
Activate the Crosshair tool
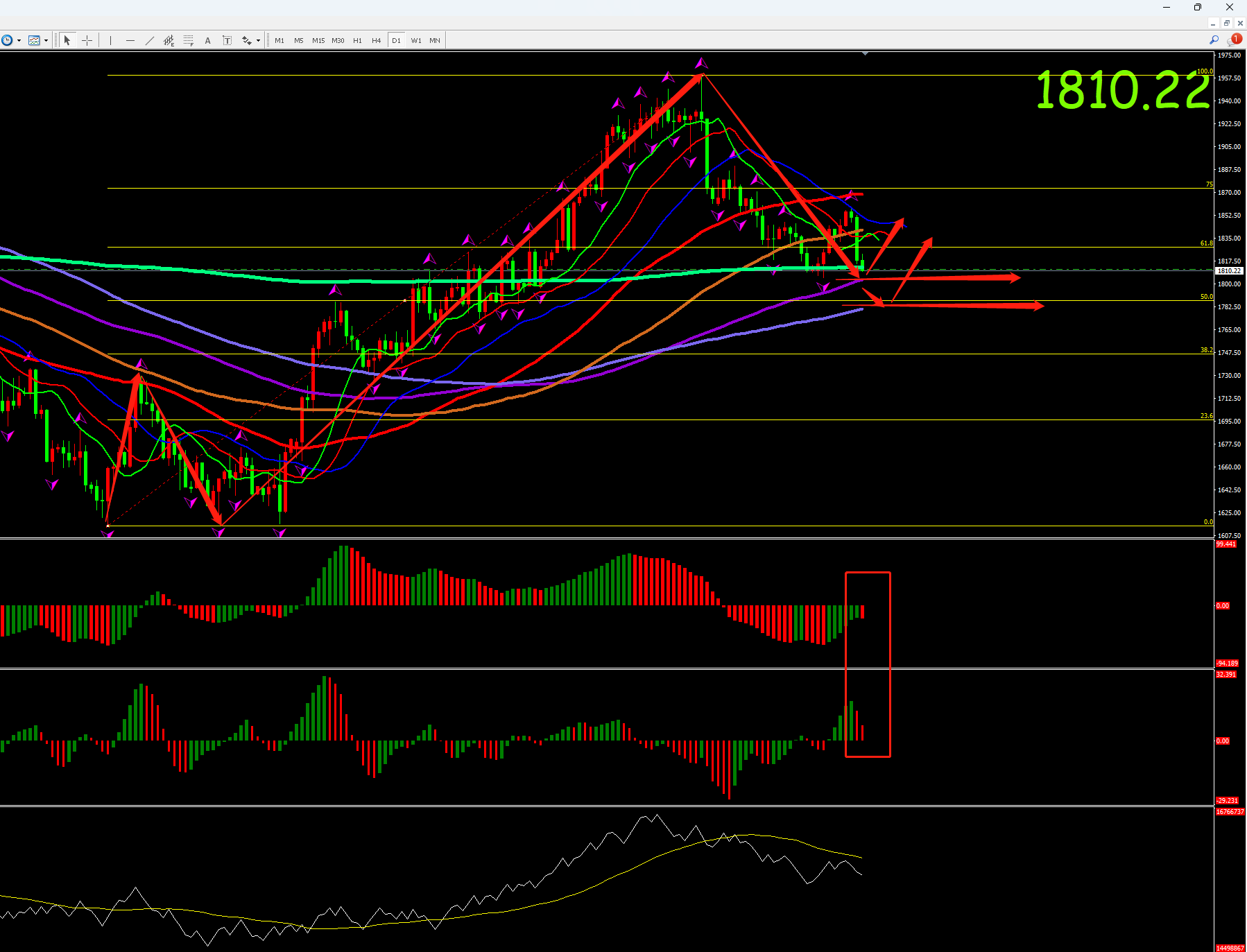coord(87,40)
